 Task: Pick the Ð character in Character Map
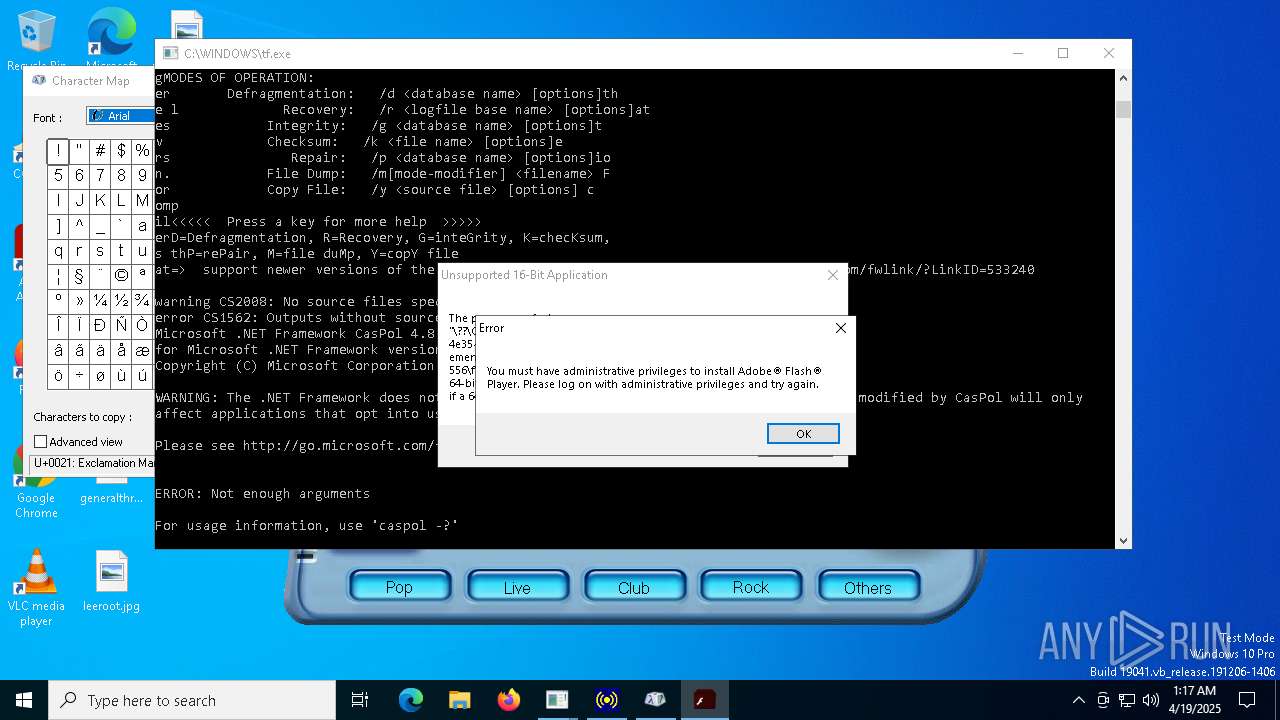(100, 326)
